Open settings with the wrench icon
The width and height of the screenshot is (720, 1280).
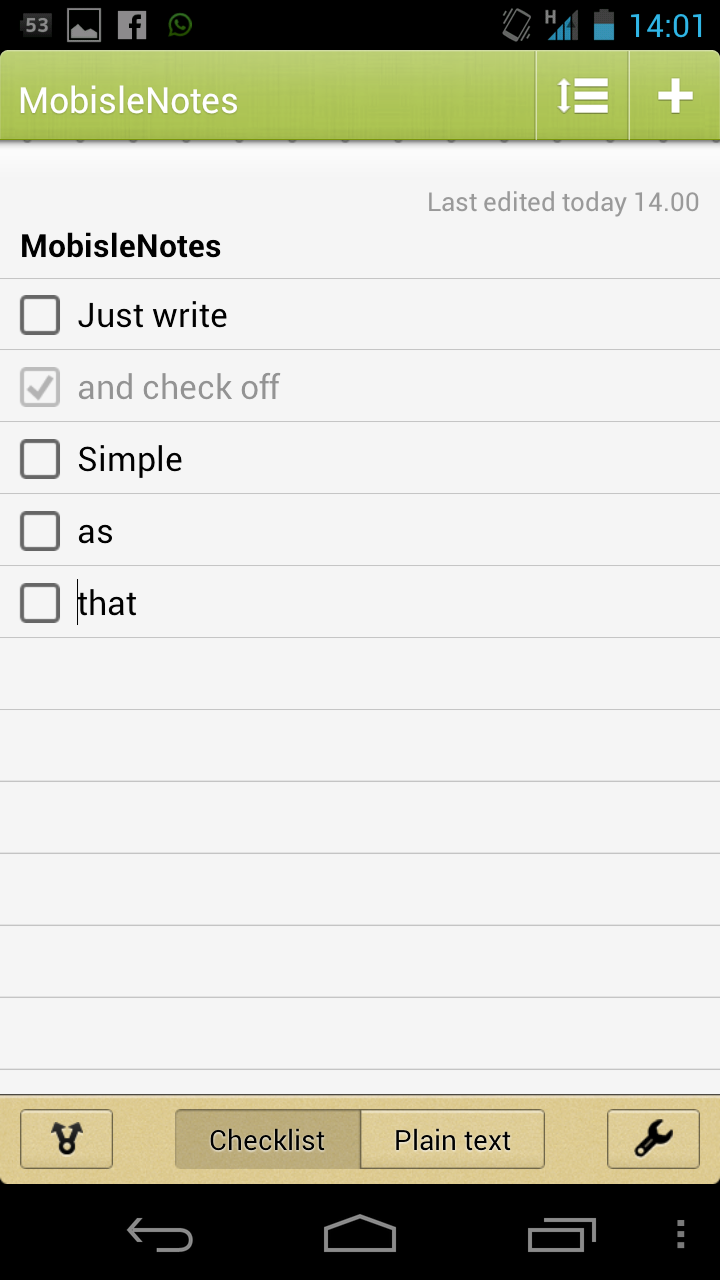(x=653, y=1139)
